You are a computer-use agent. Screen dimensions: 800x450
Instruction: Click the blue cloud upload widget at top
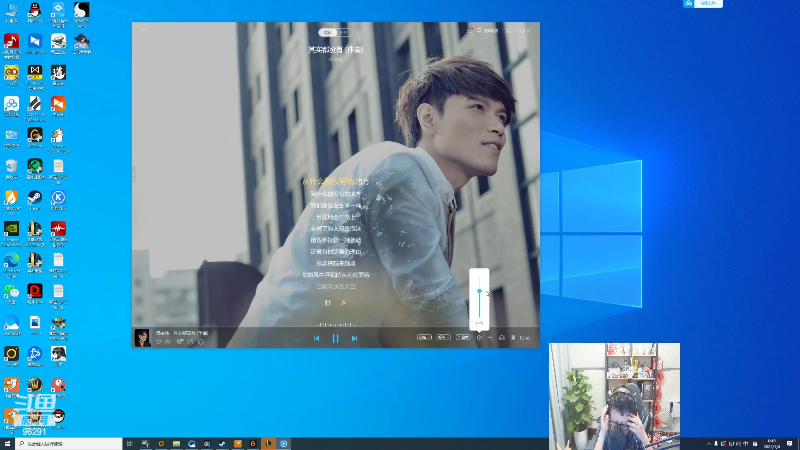coord(703,4)
